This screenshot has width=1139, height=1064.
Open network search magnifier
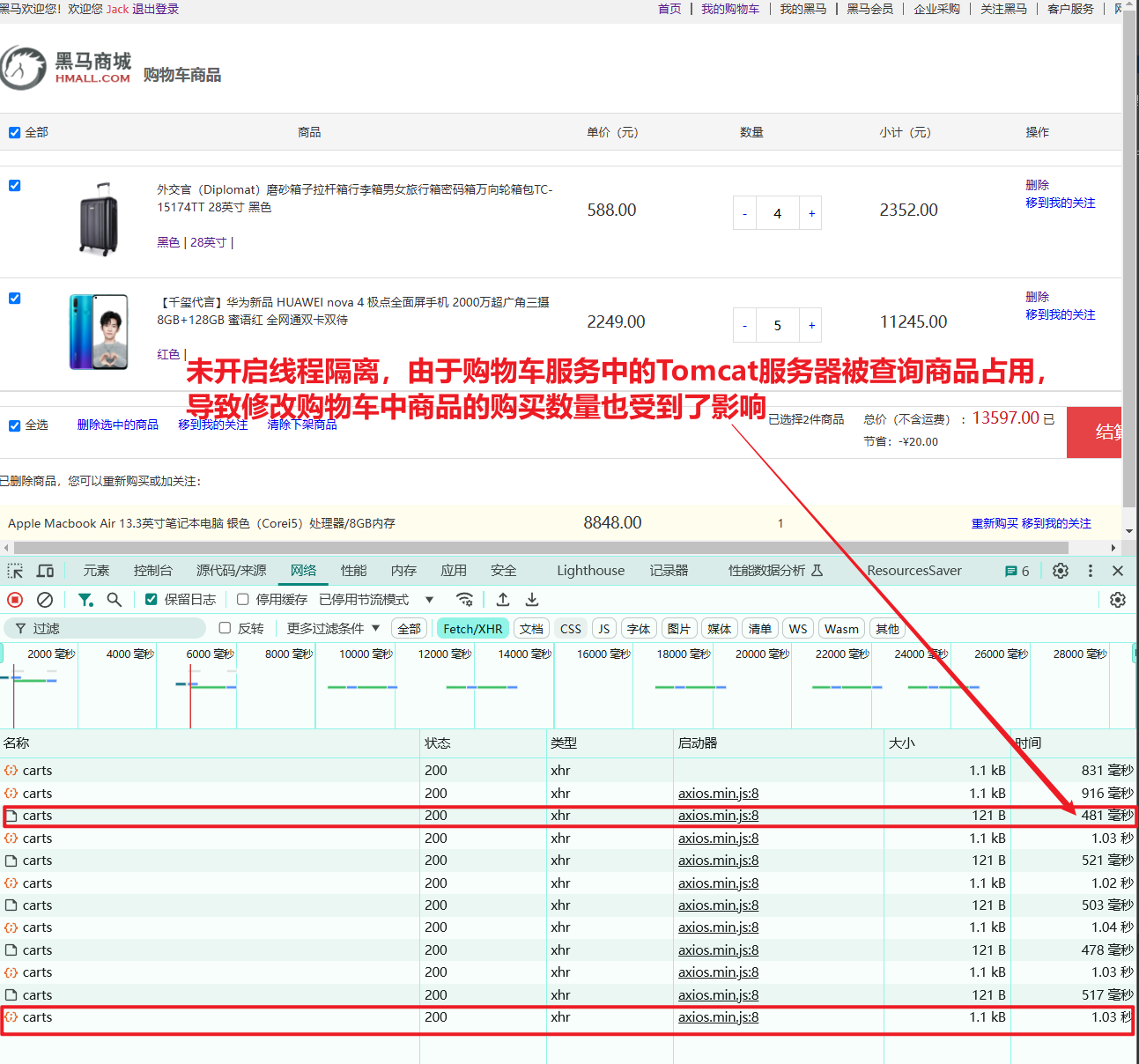(115, 600)
